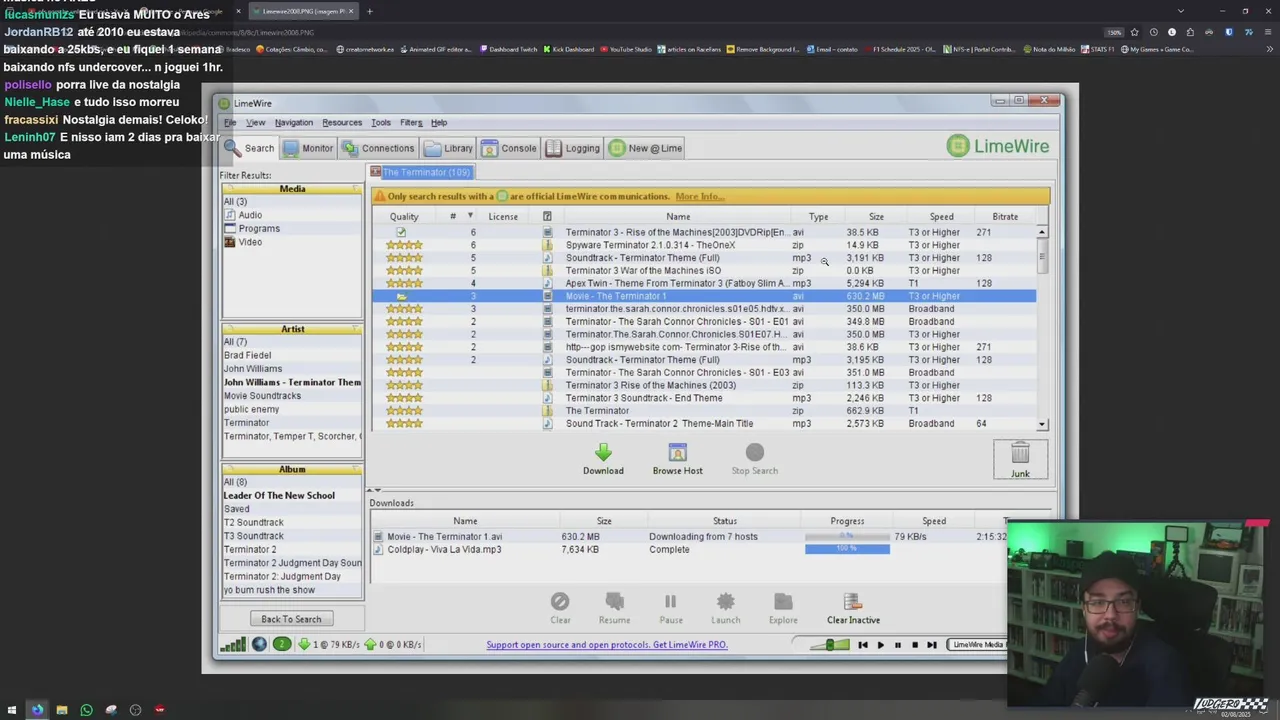Click Viva La Vida 100% progress bar
Screen dimensions: 1280x720
847,549
